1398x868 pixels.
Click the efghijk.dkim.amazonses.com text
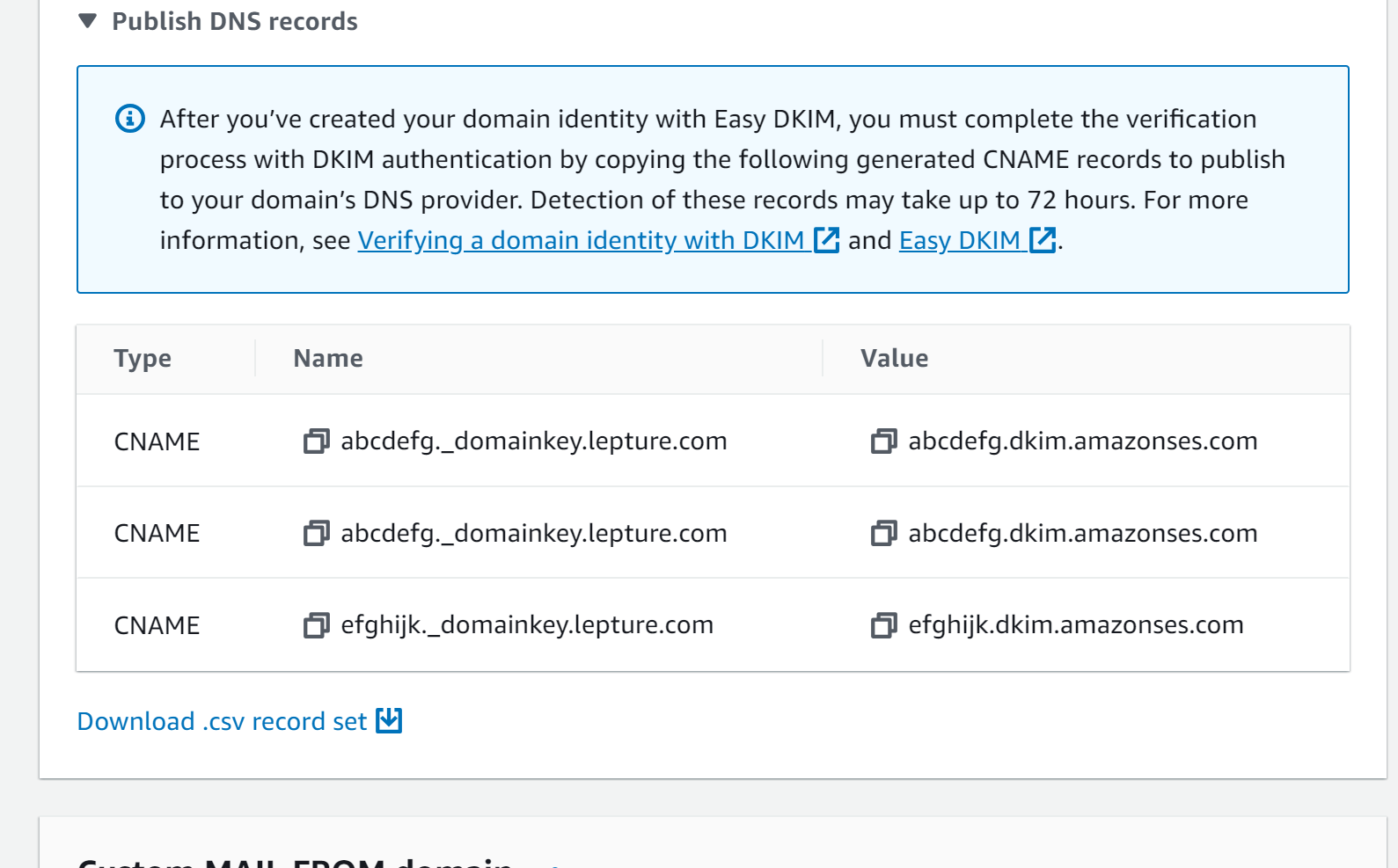tap(1076, 625)
